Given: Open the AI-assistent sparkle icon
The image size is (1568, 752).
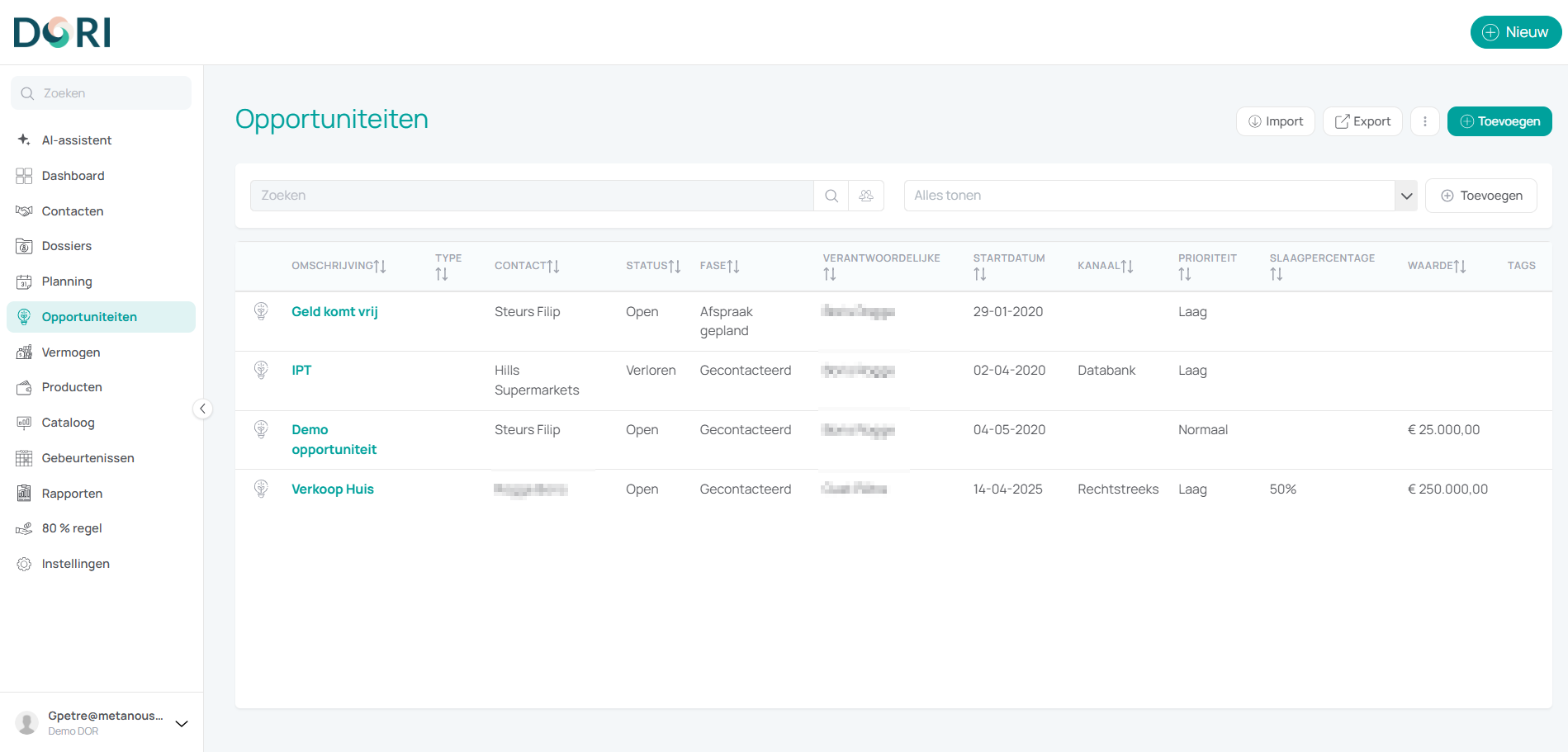Looking at the screenshot, I should click(24, 140).
